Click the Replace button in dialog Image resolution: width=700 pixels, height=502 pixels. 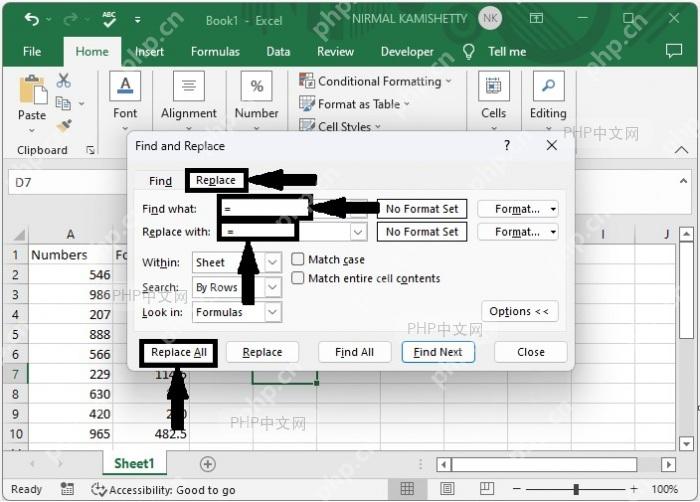262,352
